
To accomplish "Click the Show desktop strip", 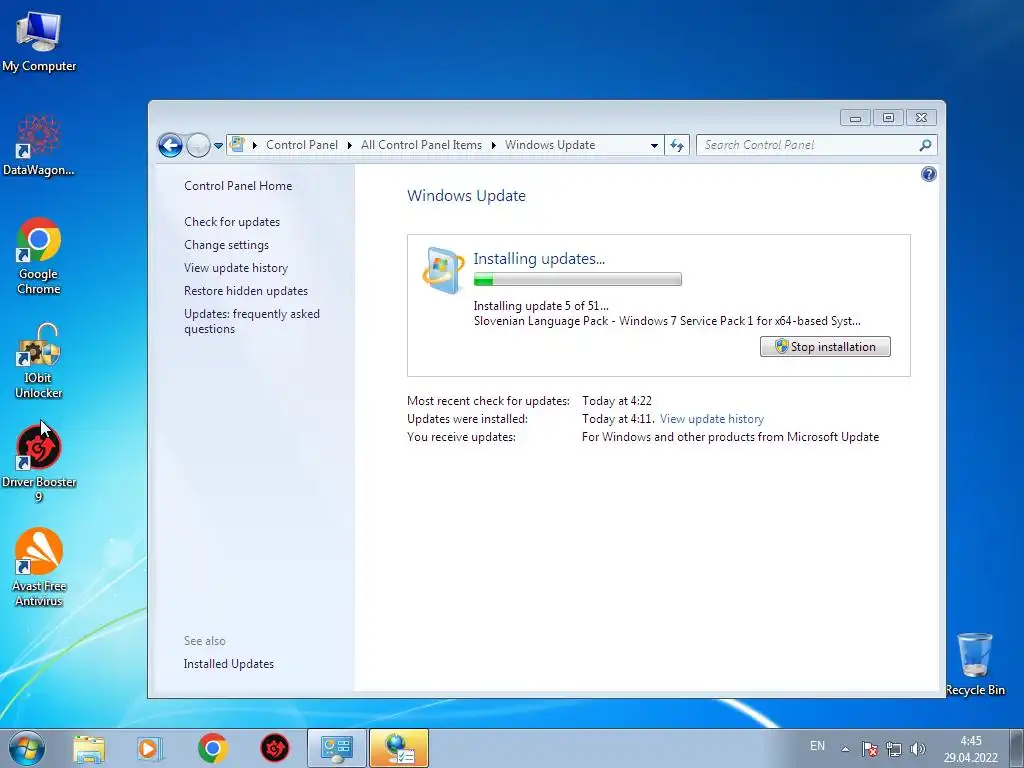I will pos(1017,748).
